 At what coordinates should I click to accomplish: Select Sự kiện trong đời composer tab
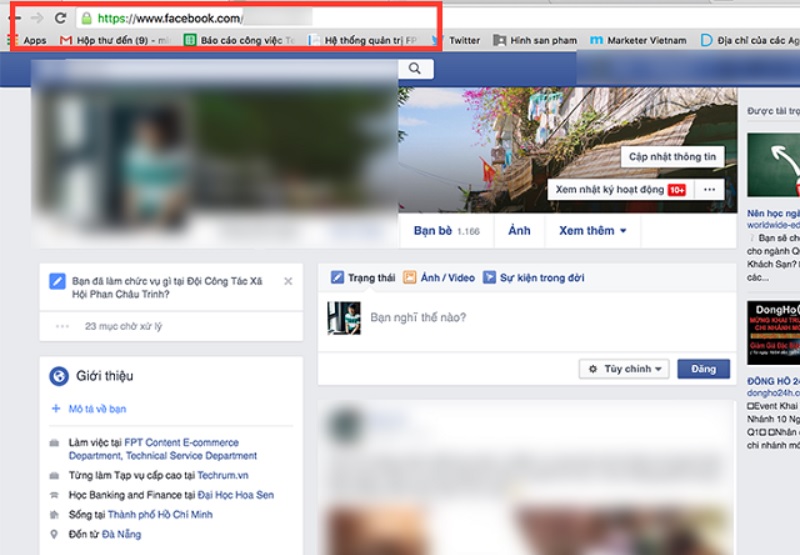click(x=534, y=278)
